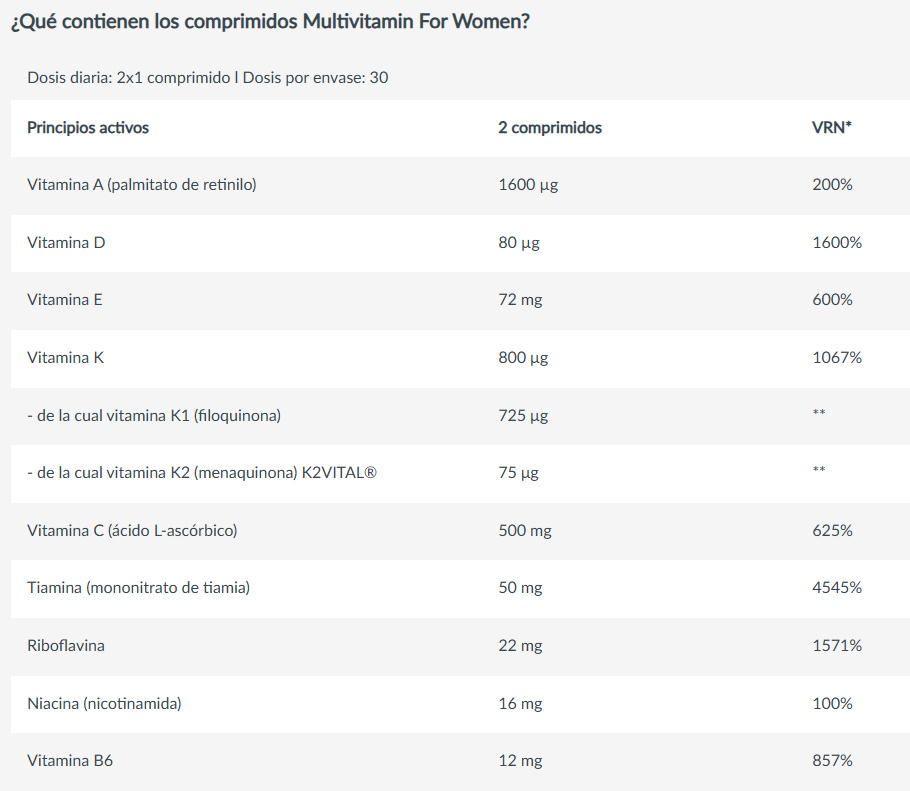The height and width of the screenshot is (791, 910).
Task: Click the Multivitamin For Women heading
Action: pos(270,21)
